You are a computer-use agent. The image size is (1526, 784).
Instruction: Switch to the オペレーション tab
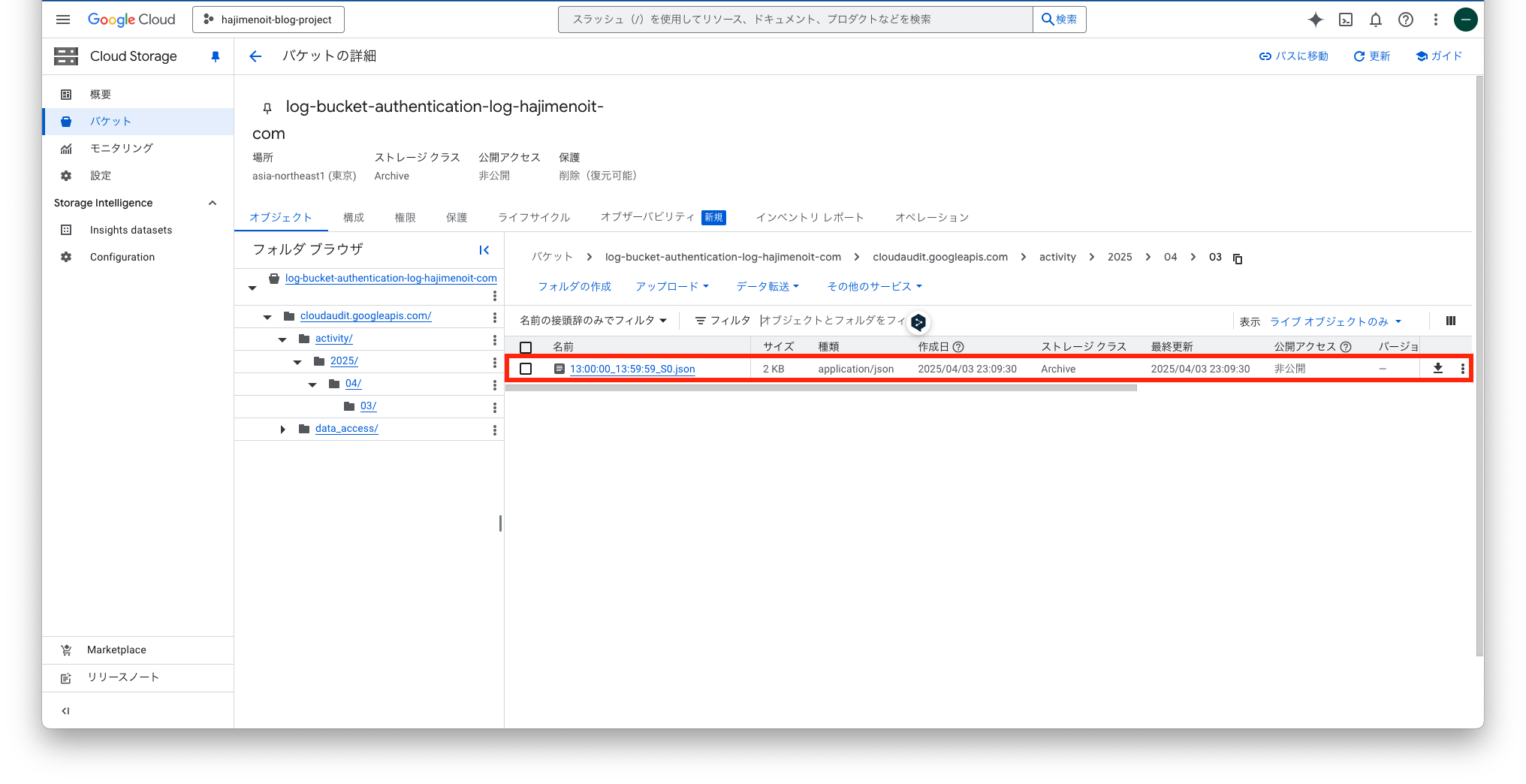[932, 217]
